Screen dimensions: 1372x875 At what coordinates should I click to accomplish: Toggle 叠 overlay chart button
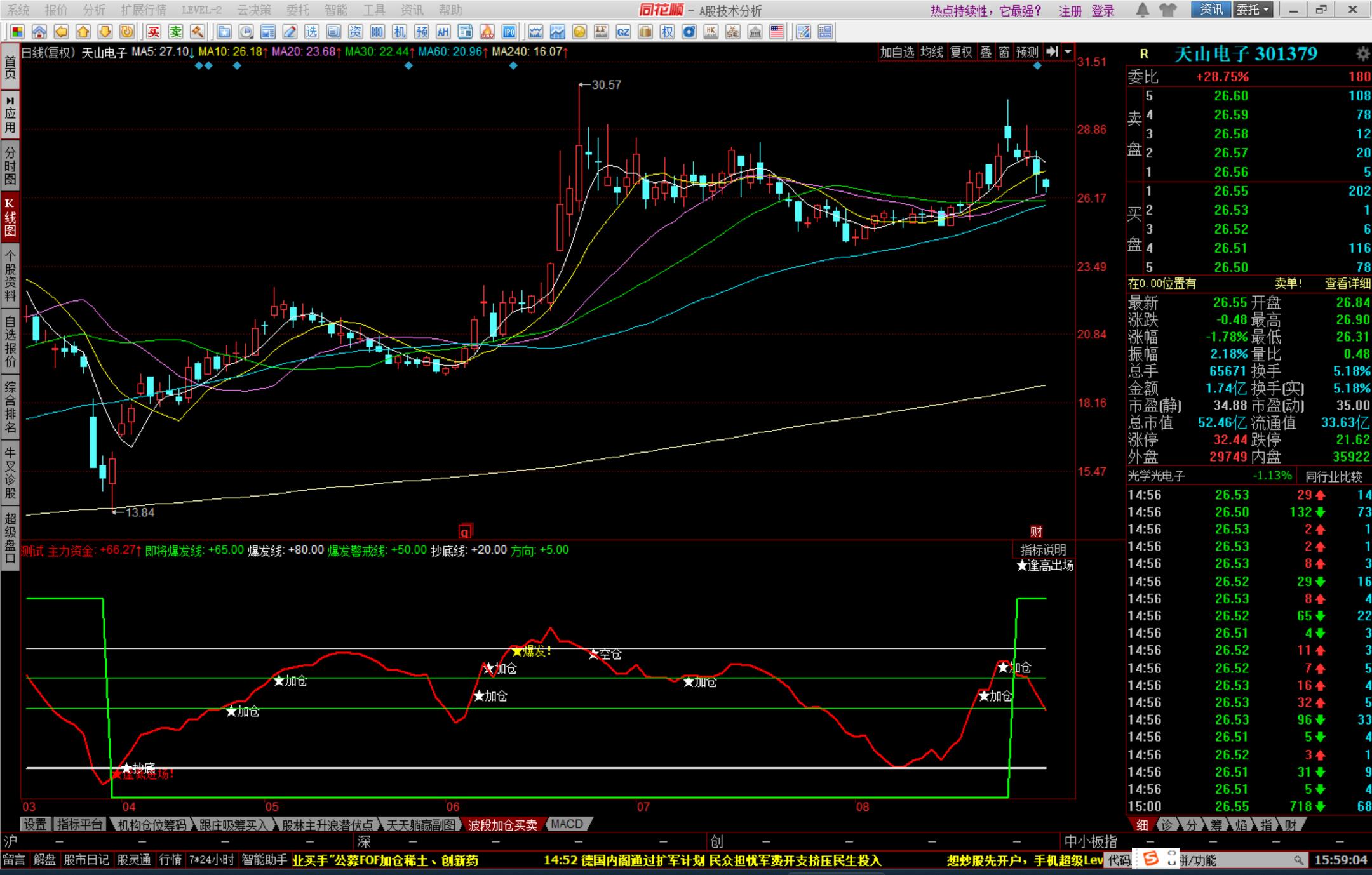tap(986, 52)
